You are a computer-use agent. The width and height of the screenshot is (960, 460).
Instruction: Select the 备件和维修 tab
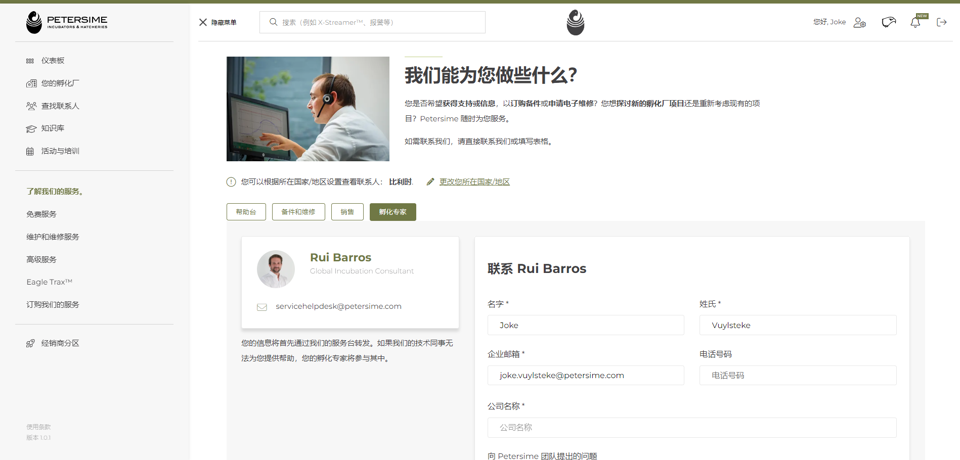(x=298, y=212)
